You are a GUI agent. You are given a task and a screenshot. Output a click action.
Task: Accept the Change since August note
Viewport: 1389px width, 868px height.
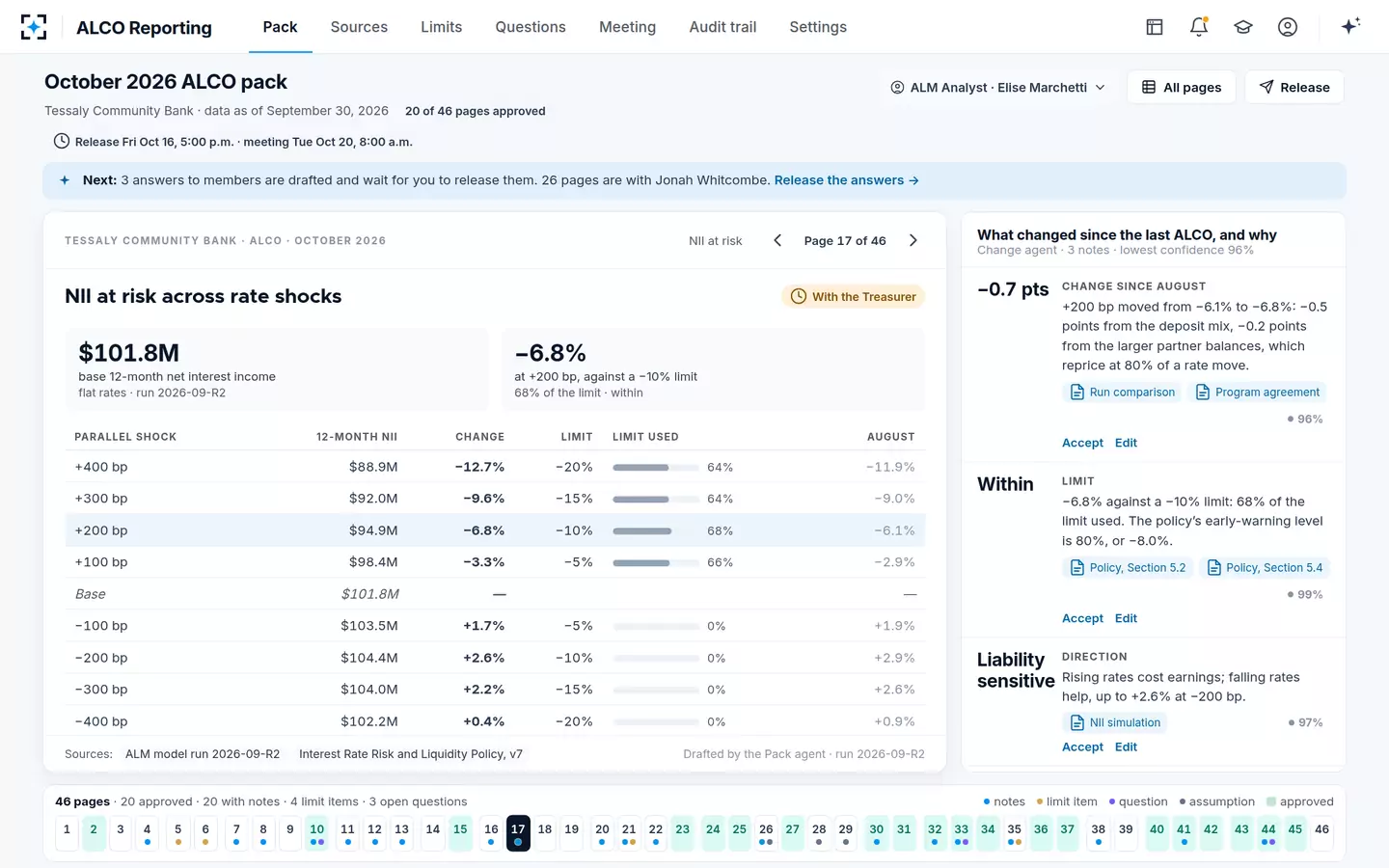pyautogui.click(x=1082, y=443)
